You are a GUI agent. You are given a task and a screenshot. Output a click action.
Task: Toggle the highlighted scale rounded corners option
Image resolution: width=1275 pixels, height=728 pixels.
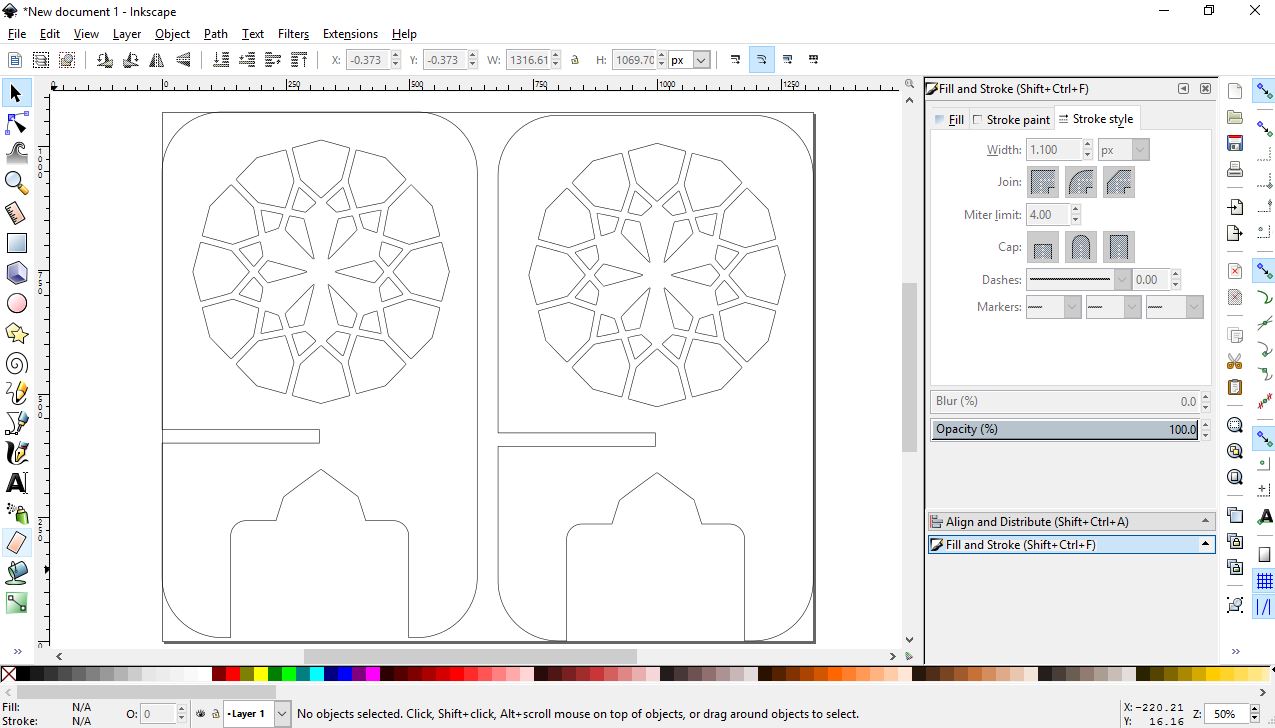pos(761,60)
